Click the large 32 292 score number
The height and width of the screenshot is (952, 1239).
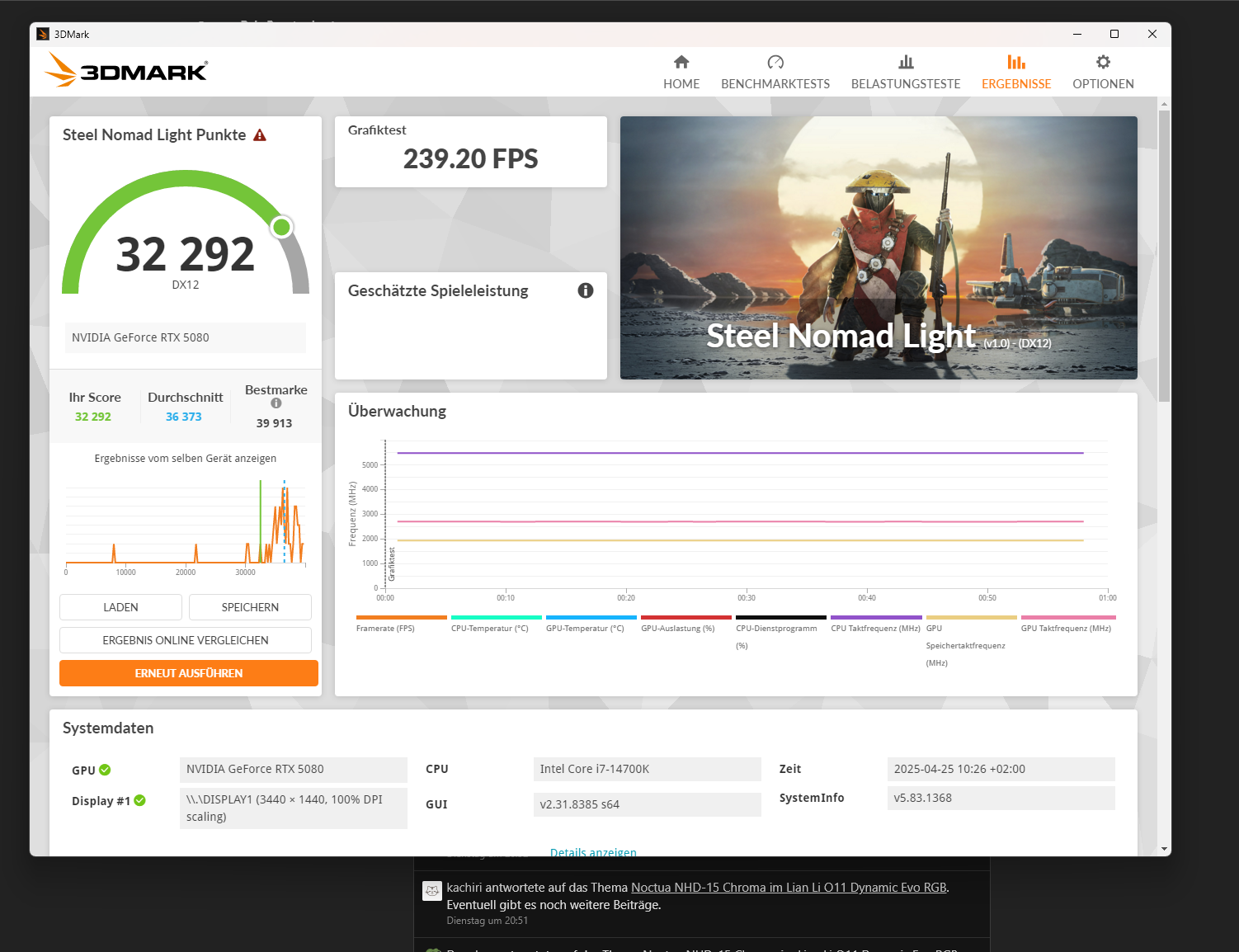coord(186,254)
